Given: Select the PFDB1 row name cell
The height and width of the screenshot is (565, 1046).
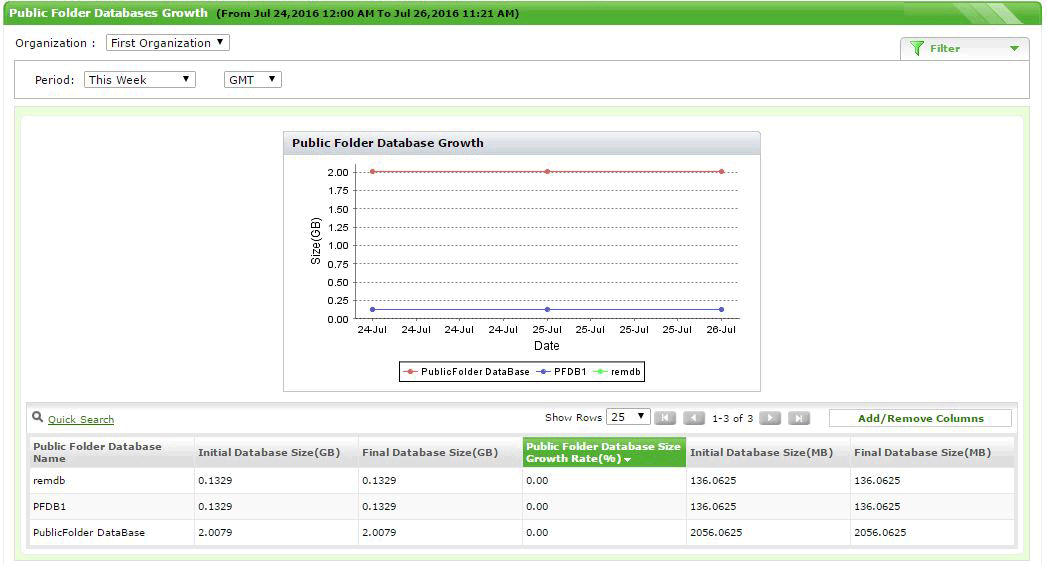Looking at the screenshot, I should [111, 506].
